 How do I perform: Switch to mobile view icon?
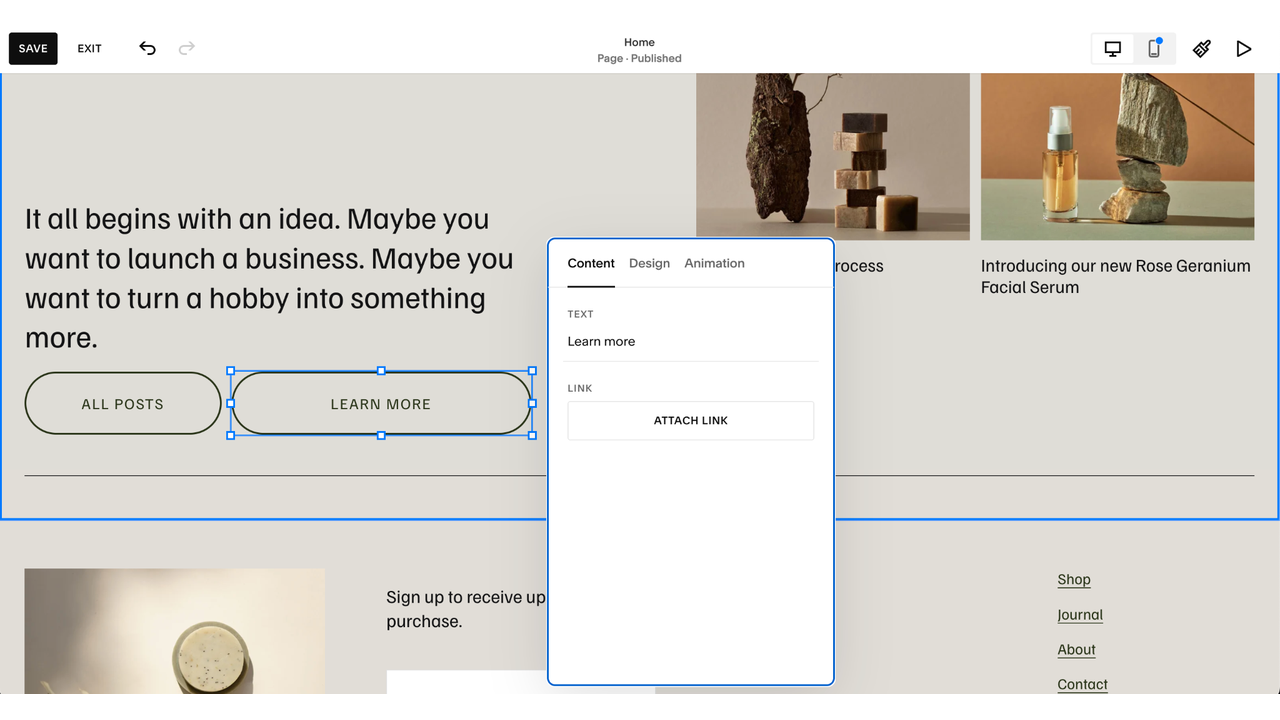pyautogui.click(x=1154, y=48)
